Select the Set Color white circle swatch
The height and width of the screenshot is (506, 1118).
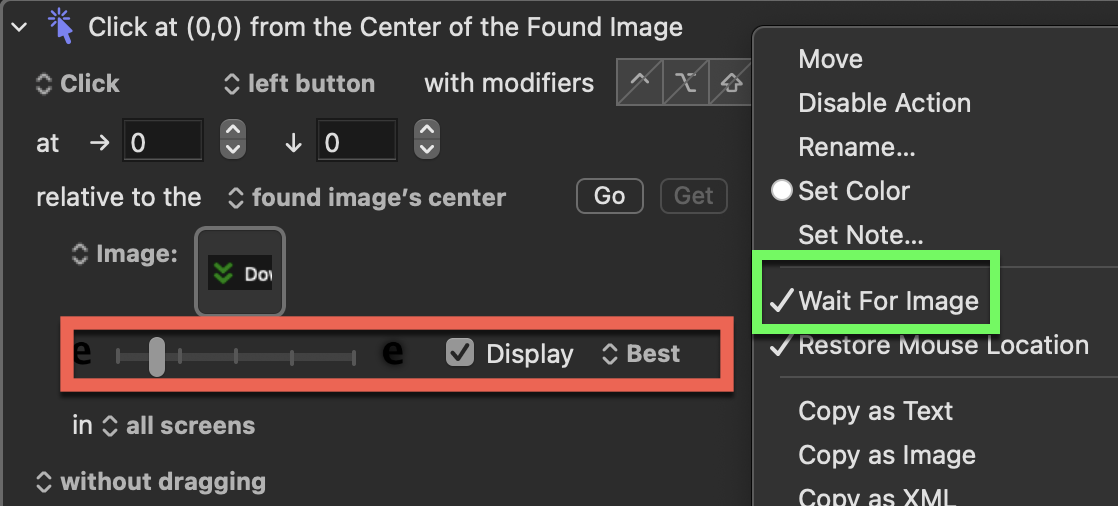point(781,190)
